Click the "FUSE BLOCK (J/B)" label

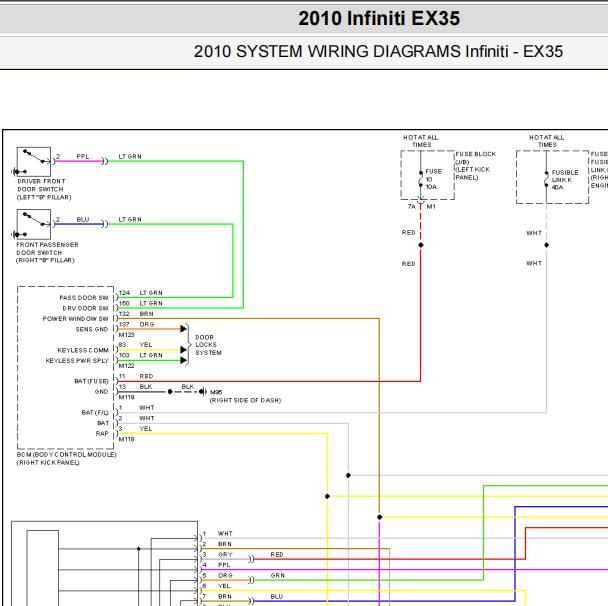476,158
